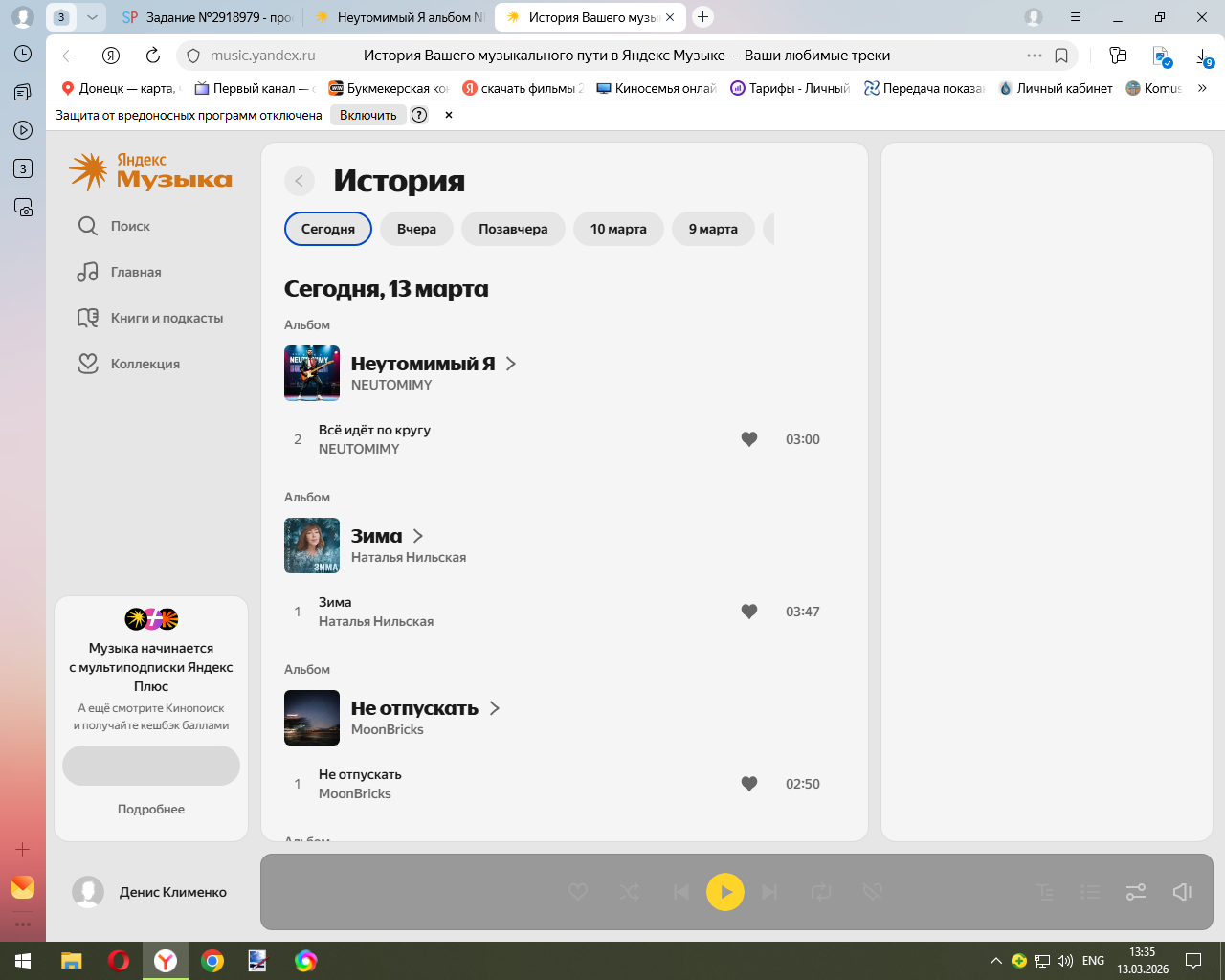Open Yandex home page button in toolbar

(111, 56)
